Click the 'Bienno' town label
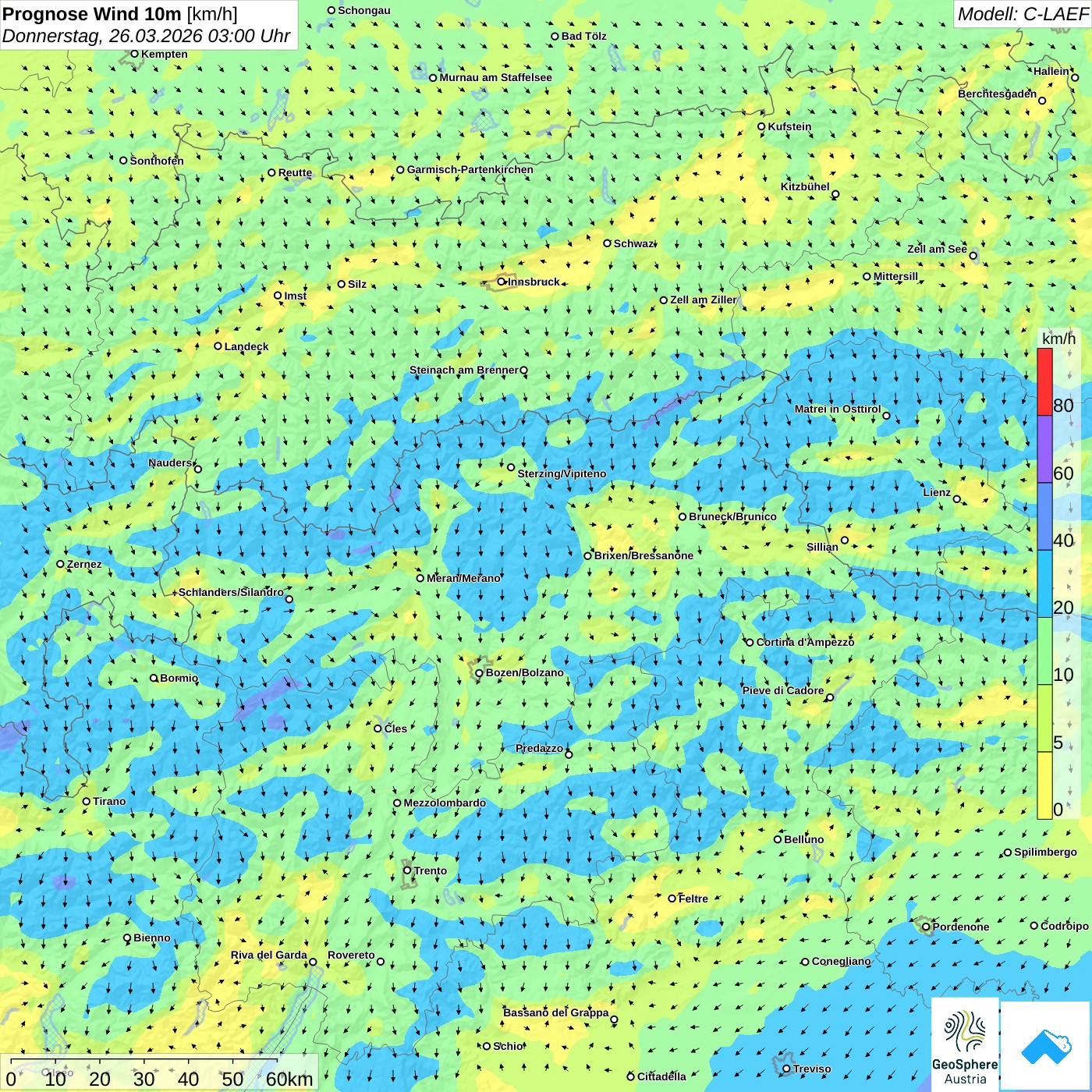The width and height of the screenshot is (1092, 1092). (152, 938)
